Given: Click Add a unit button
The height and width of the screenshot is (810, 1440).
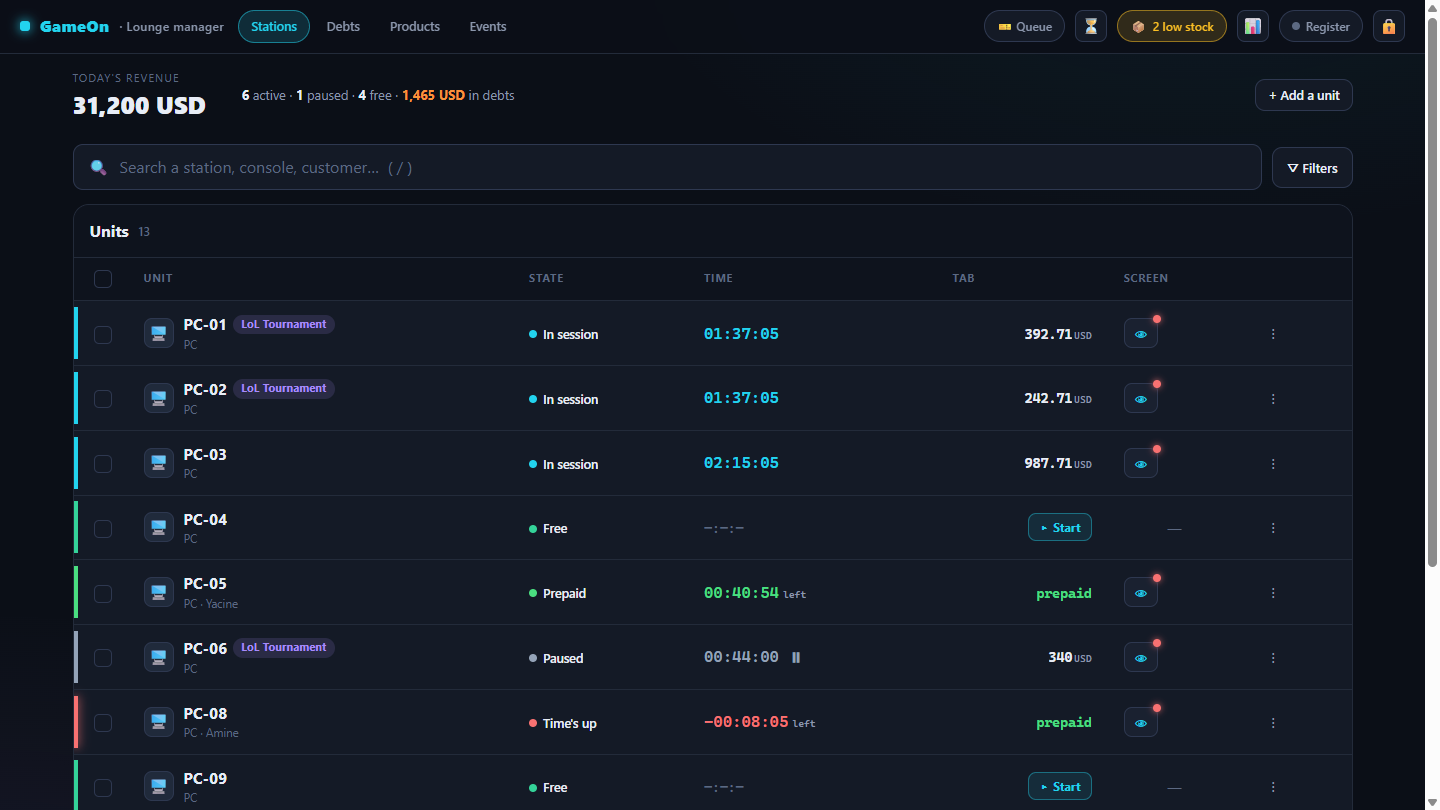Looking at the screenshot, I should [x=1304, y=95].
